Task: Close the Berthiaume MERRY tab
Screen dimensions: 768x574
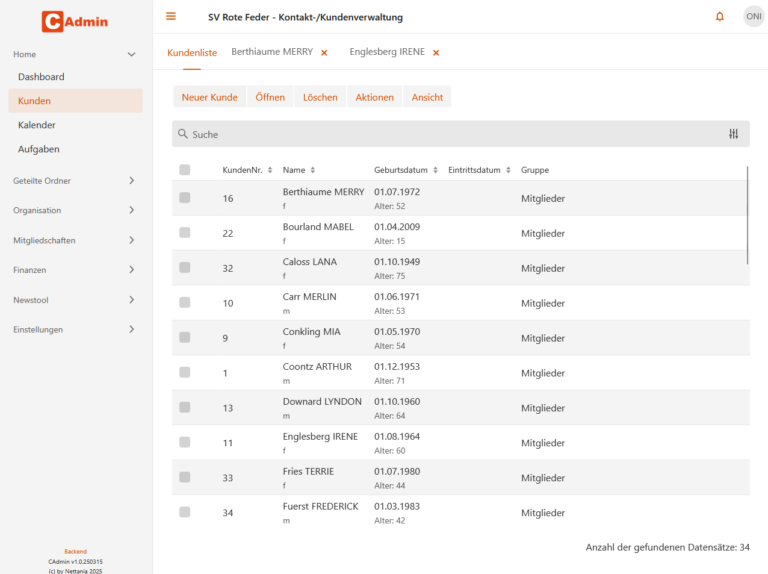Action: coord(324,53)
